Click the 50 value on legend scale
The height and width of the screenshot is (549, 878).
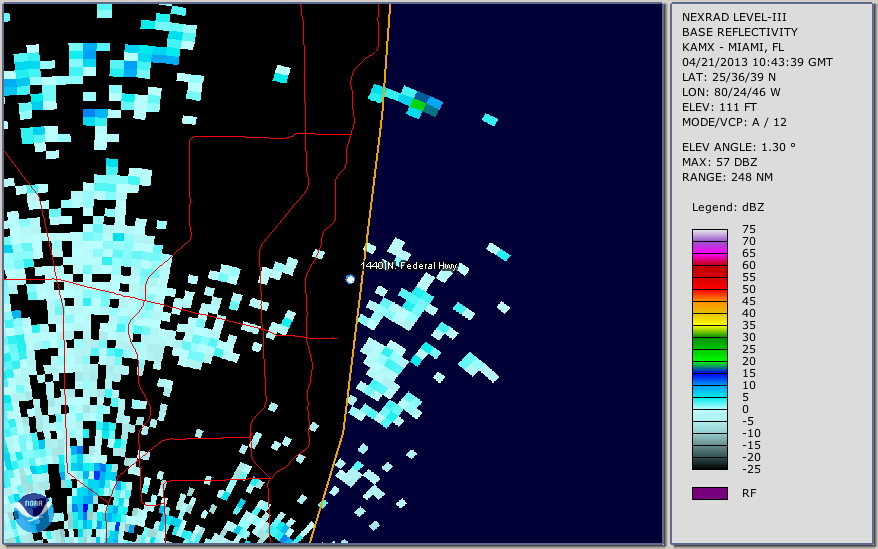click(749, 289)
